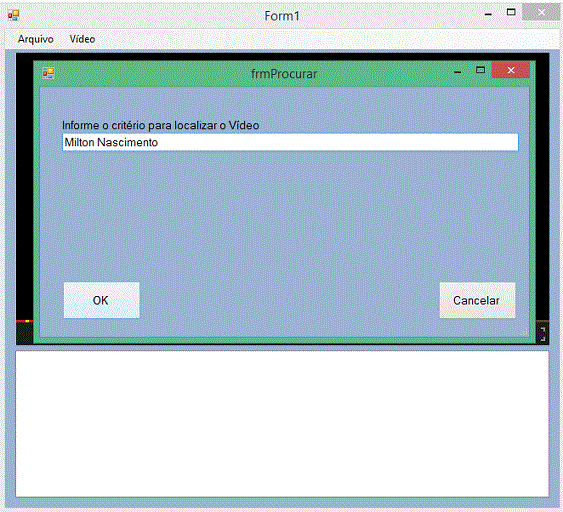The image size is (563, 512).
Task: Open the Vídeo menu
Action: pyautogui.click(x=82, y=39)
